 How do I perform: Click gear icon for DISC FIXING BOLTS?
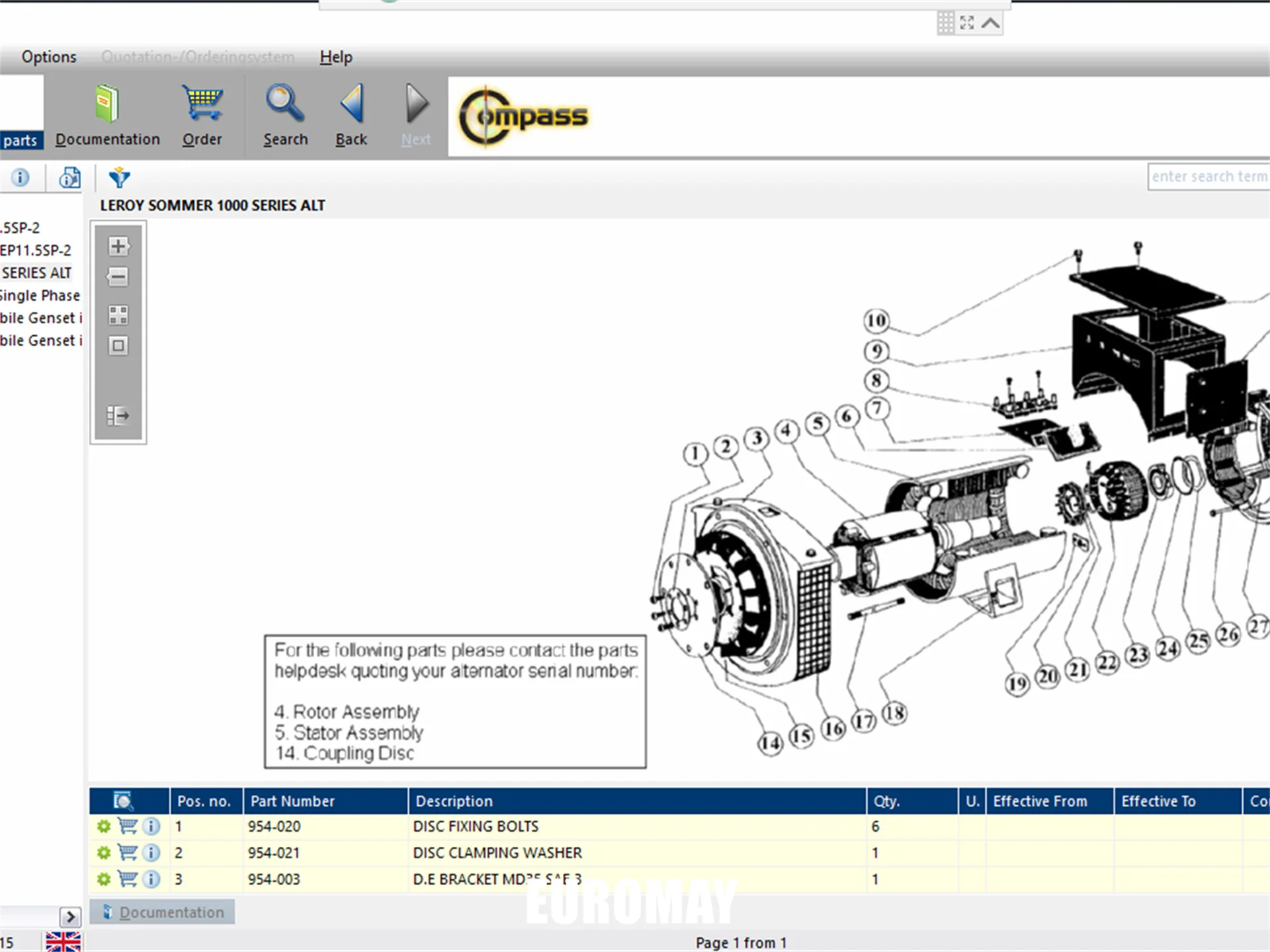(x=103, y=826)
